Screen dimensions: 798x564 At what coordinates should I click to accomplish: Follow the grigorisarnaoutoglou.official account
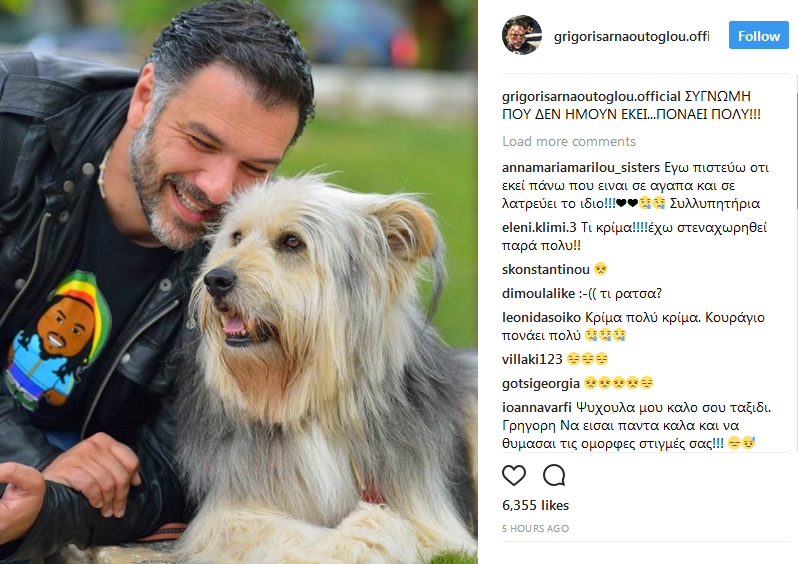pyautogui.click(x=758, y=36)
